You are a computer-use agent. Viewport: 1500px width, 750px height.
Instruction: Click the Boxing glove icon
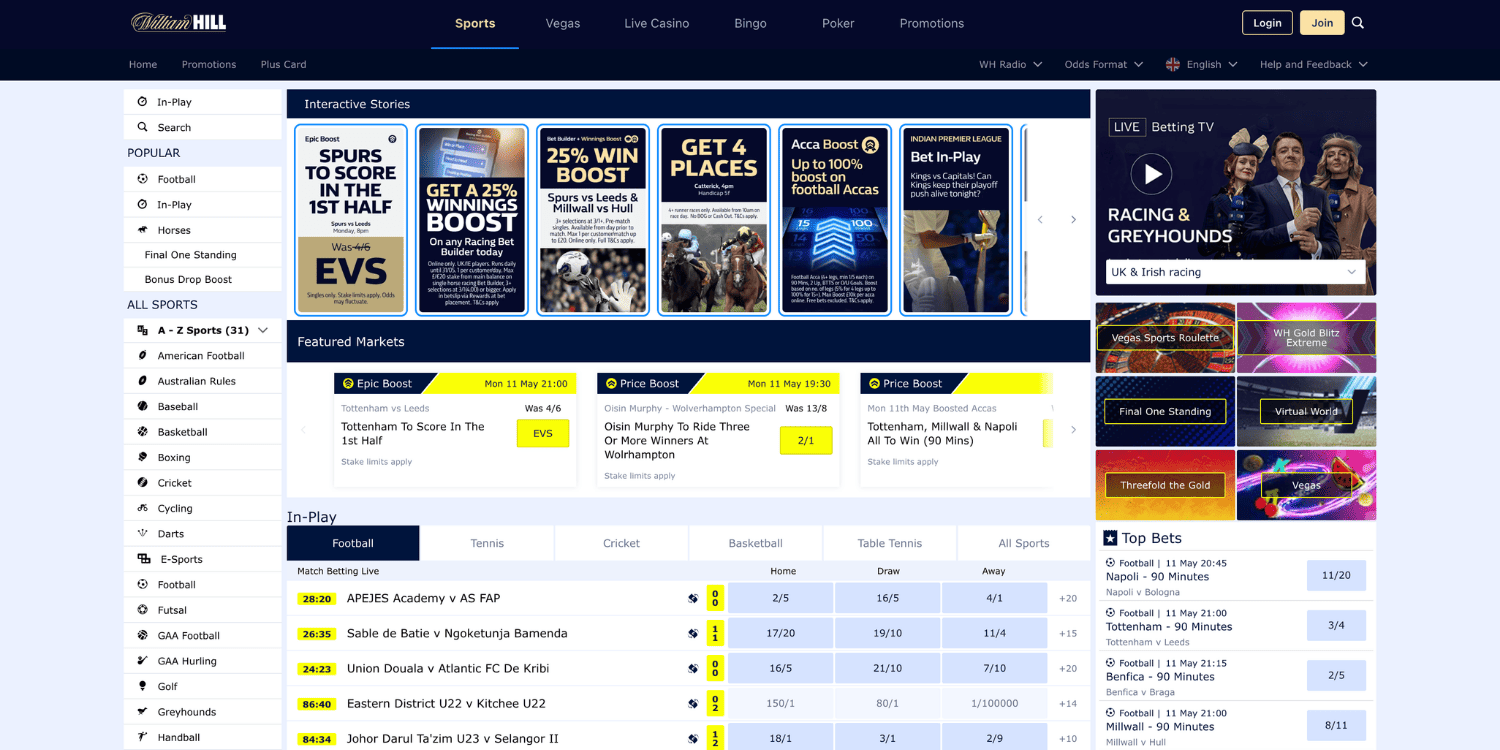[142, 457]
